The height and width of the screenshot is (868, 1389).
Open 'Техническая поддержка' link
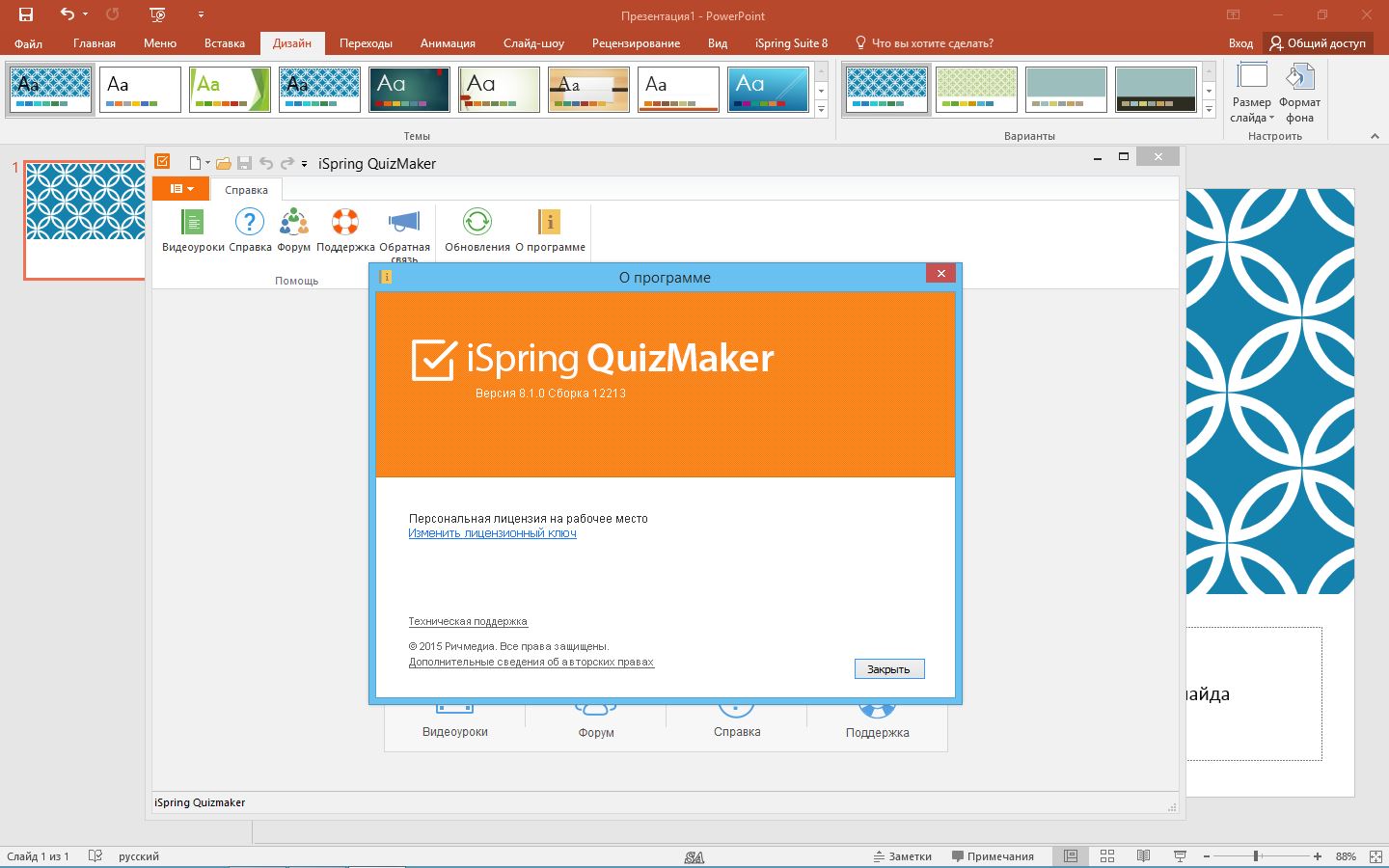468,621
